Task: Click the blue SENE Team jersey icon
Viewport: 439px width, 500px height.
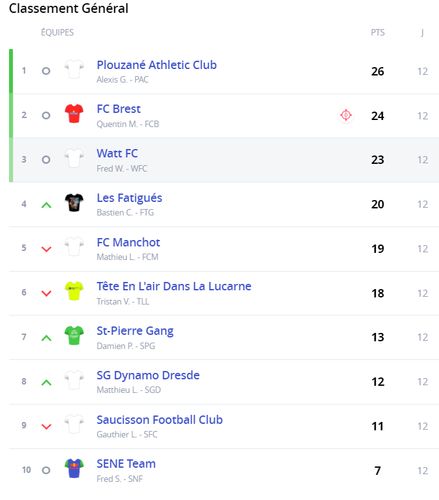Action: click(x=74, y=468)
